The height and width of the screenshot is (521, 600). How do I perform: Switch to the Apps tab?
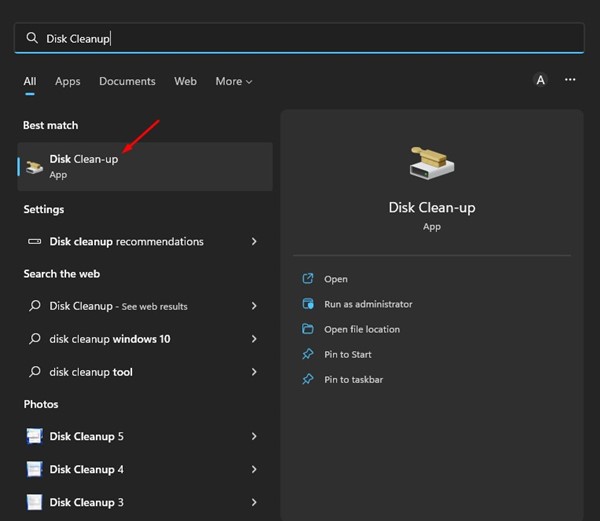[68, 81]
